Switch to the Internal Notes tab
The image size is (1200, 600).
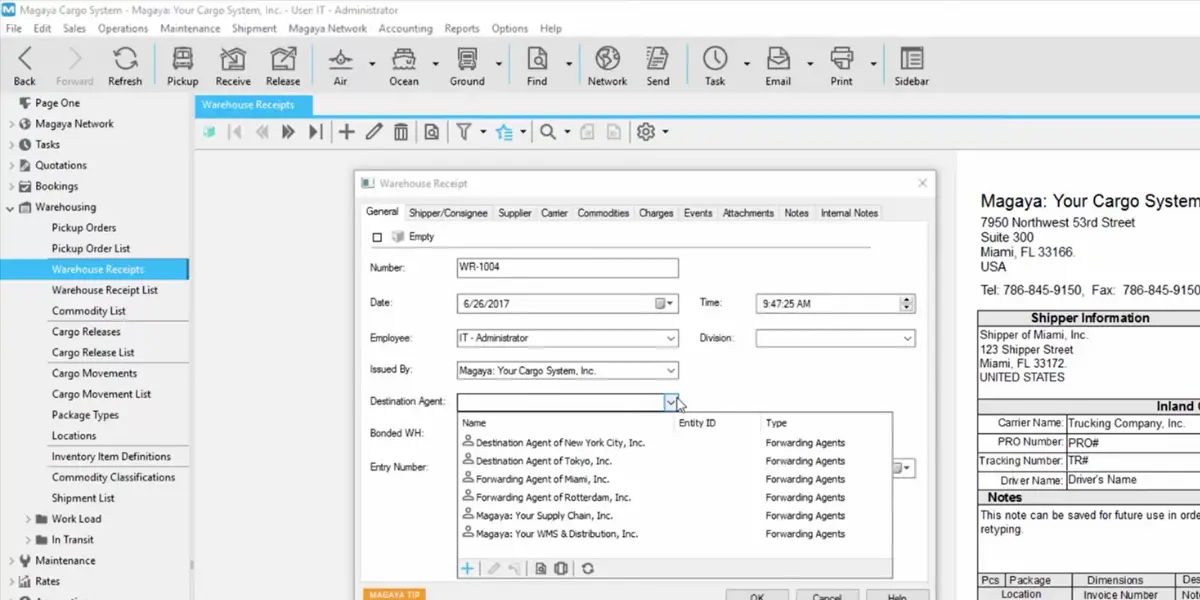pos(849,213)
